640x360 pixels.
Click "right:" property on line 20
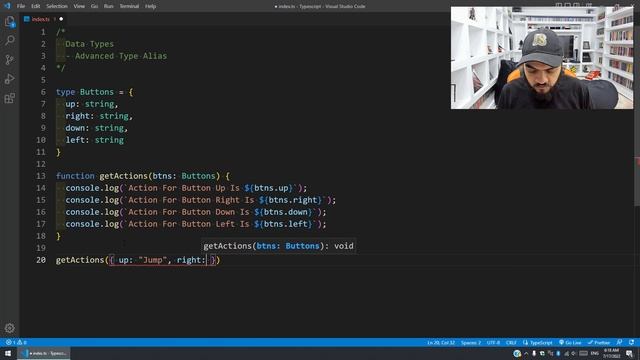tap(191, 260)
